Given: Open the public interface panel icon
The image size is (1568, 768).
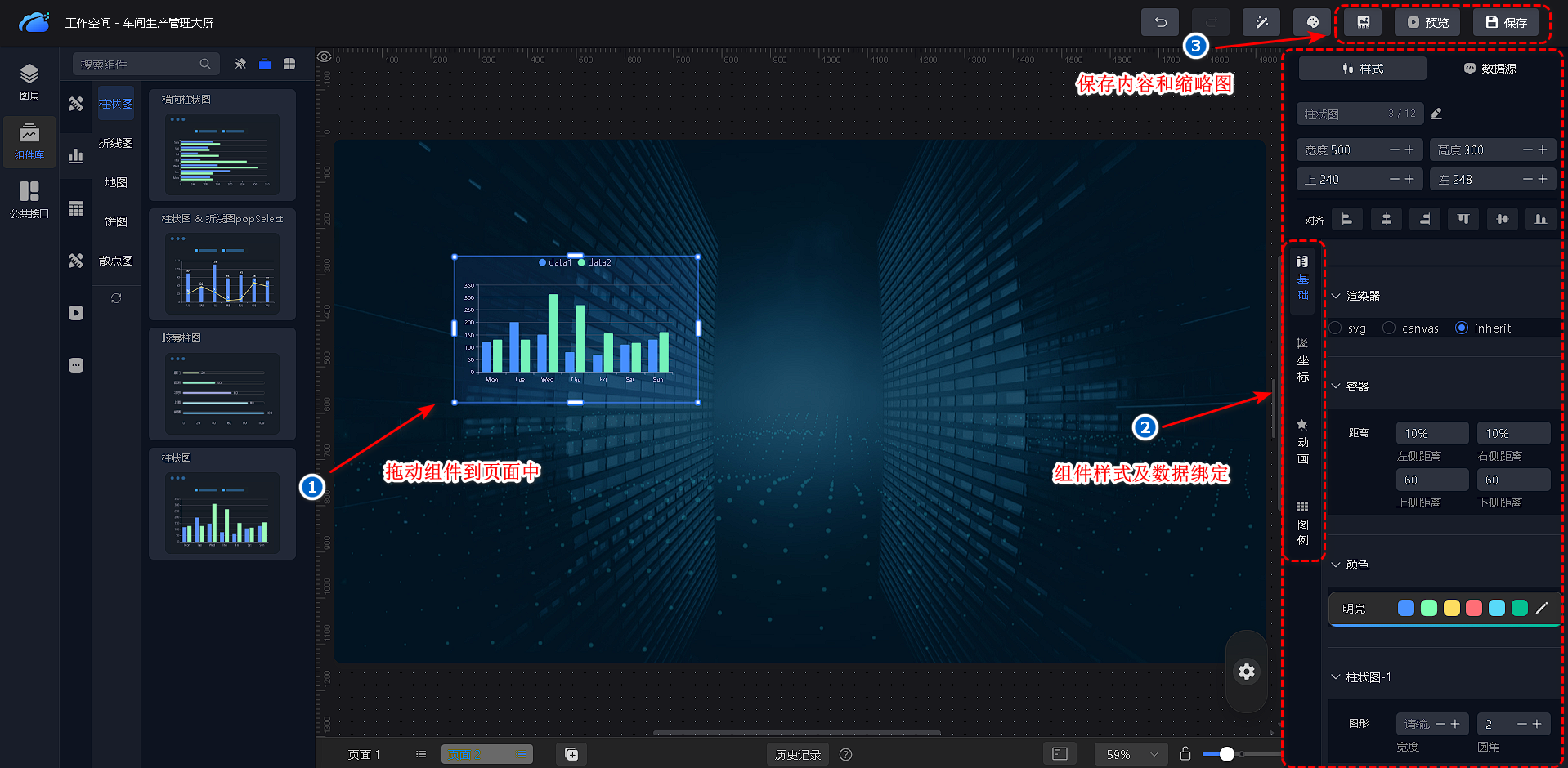Looking at the screenshot, I should click(x=29, y=199).
